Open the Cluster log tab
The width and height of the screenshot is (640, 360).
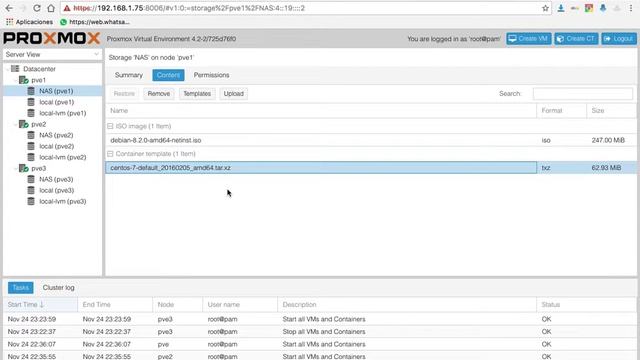click(58, 287)
